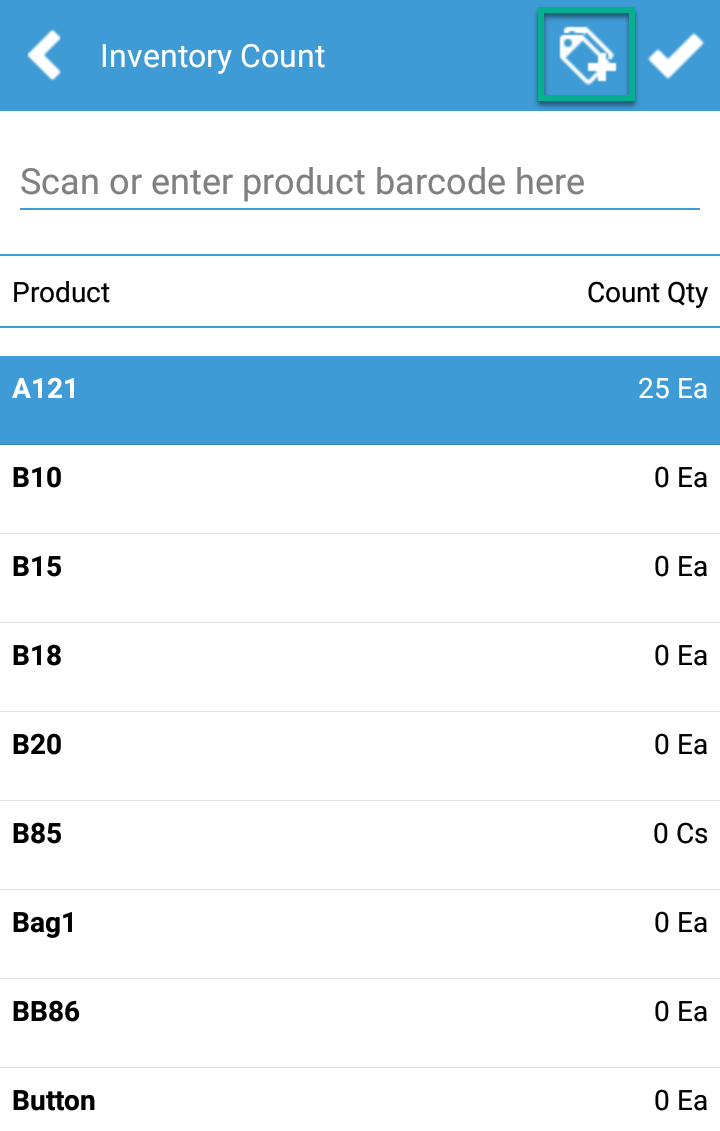Select product B10 from the list
This screenshot has width=720, height=1131.
point(360,478)
